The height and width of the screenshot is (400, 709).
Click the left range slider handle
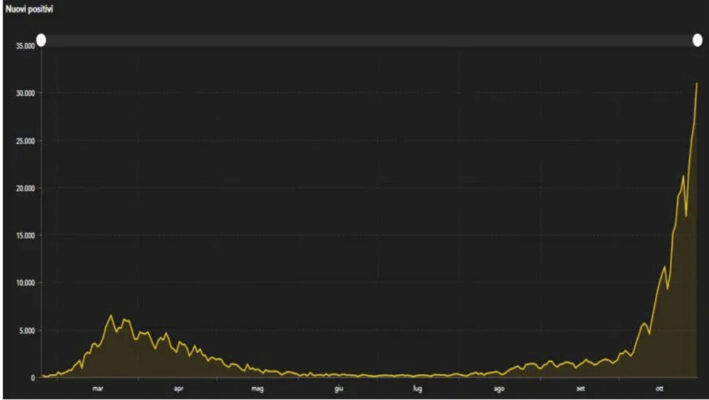[x=41, y=40]
